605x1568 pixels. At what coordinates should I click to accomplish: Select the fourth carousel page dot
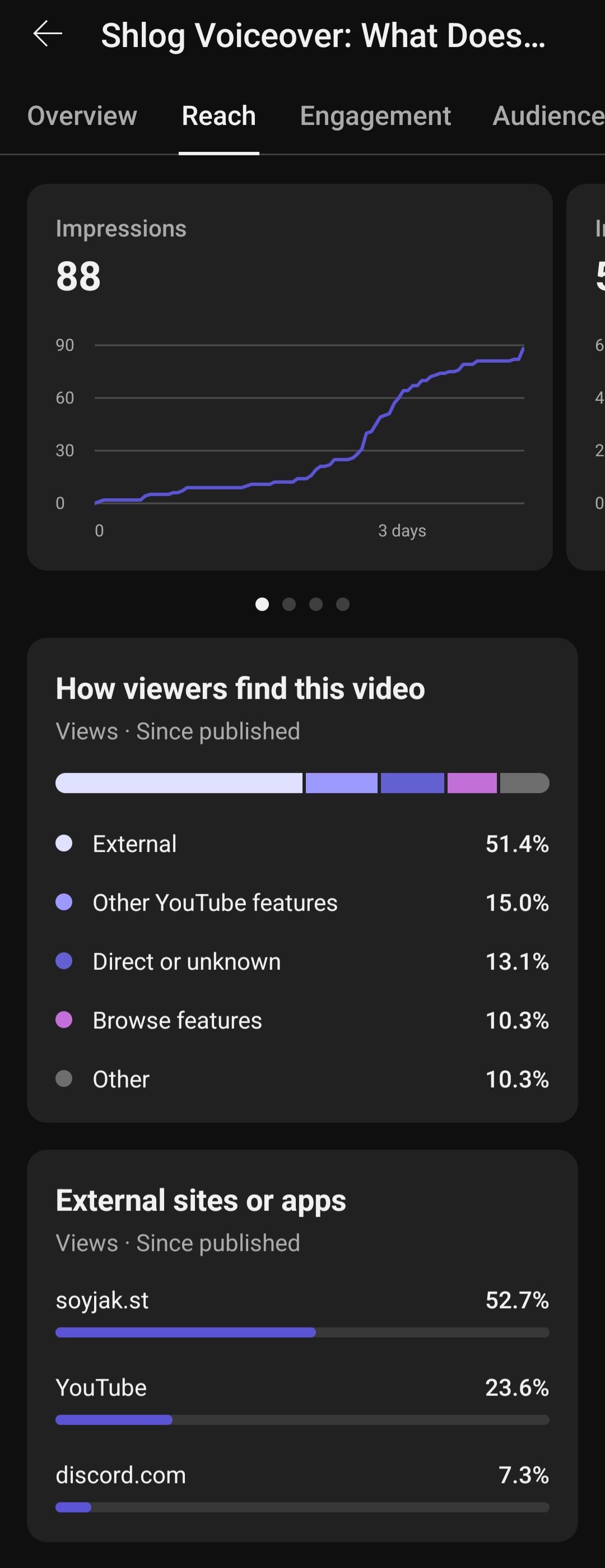click(343, 604)
